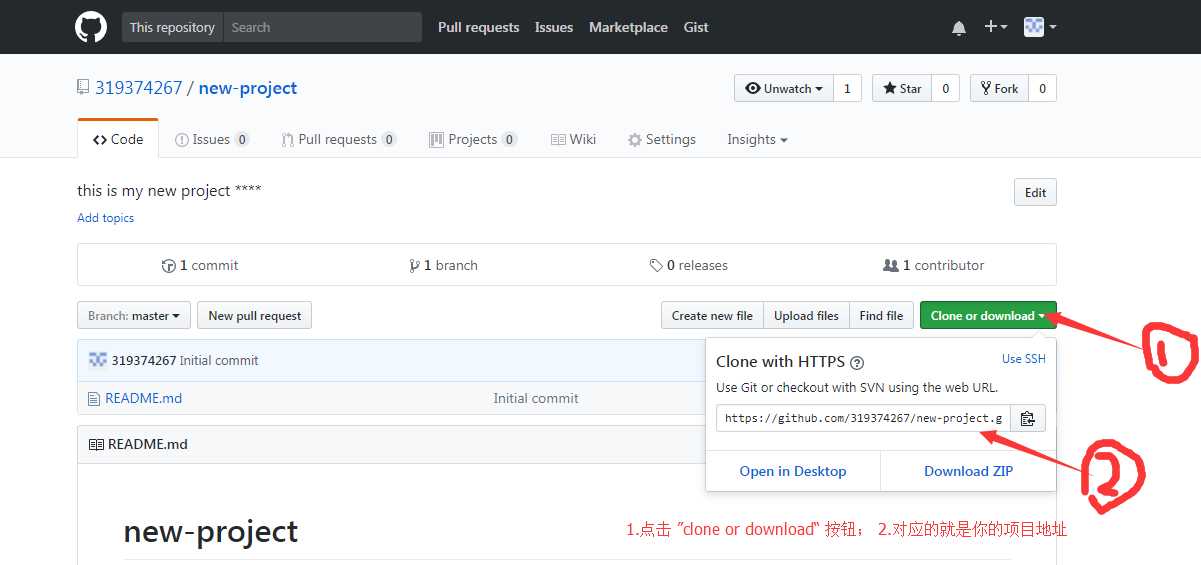
Task: Open the README.md file
Action: pyautogui.click(x=144, y=398)
